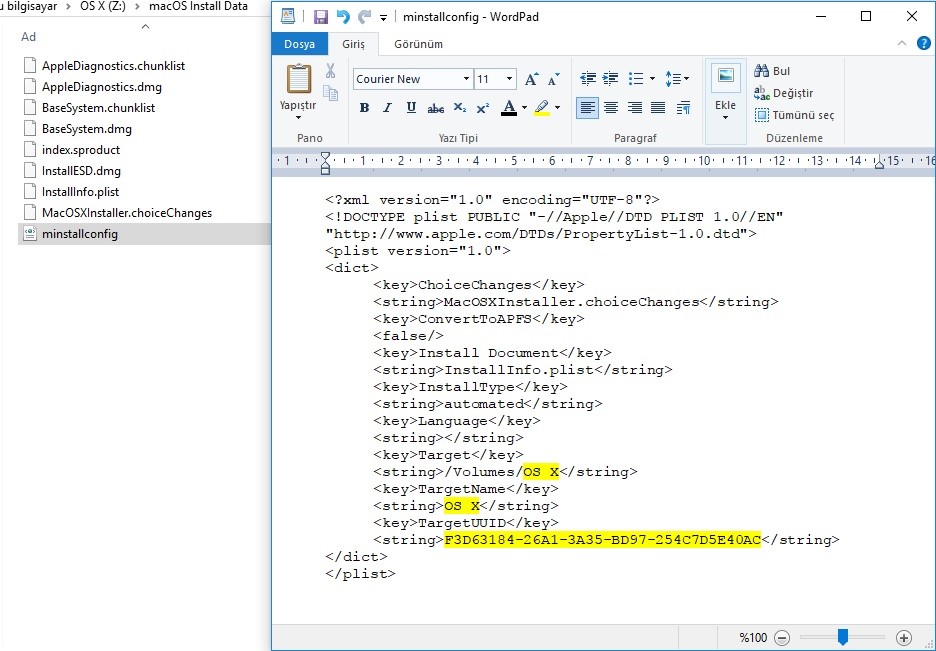Center align the paragraph text

(x=611, y=108)
